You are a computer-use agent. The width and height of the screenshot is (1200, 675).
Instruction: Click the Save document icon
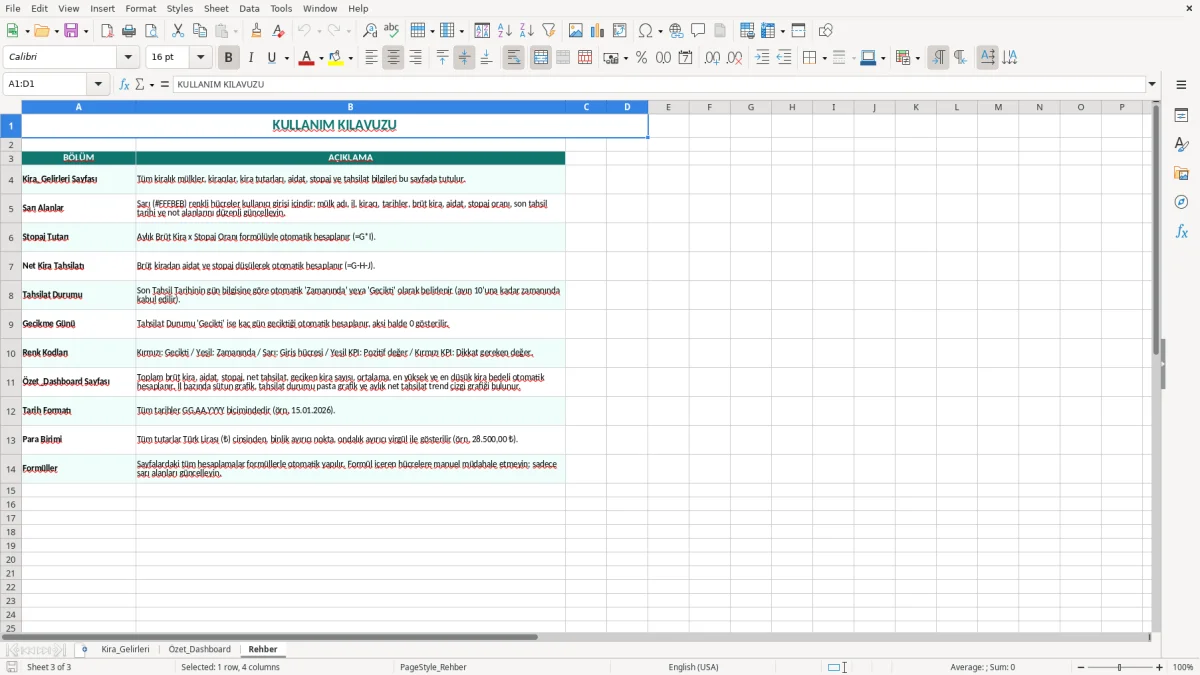pos(71,31)
